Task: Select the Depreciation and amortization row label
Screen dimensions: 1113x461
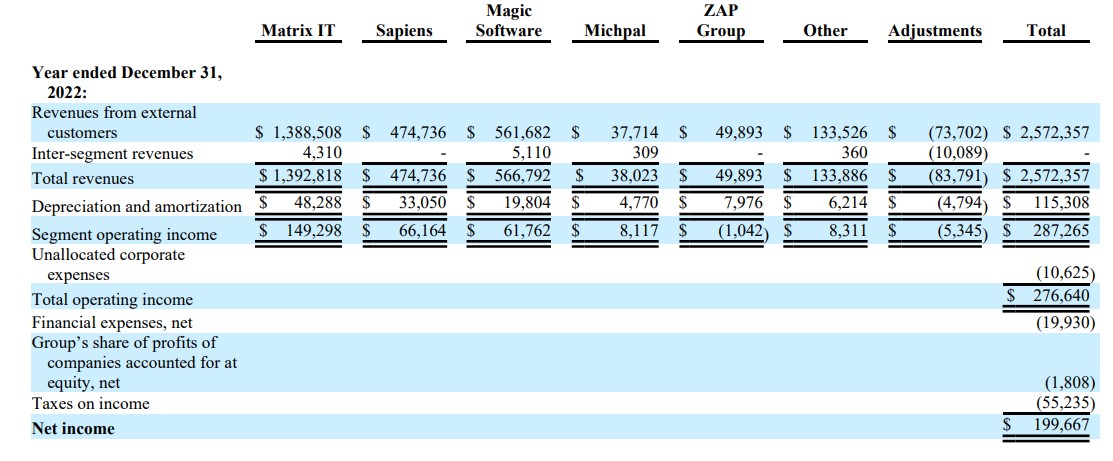Action: point(137,207)
